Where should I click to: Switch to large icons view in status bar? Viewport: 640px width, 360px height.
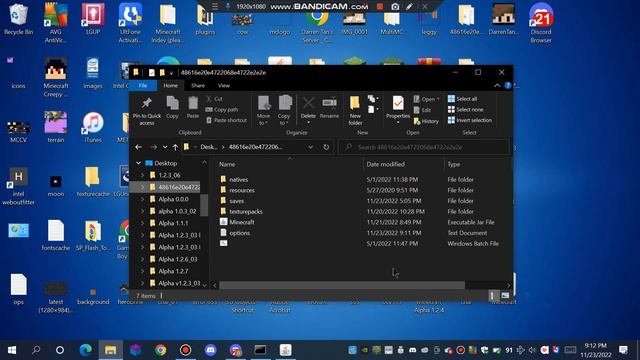(x=505, y=296)
